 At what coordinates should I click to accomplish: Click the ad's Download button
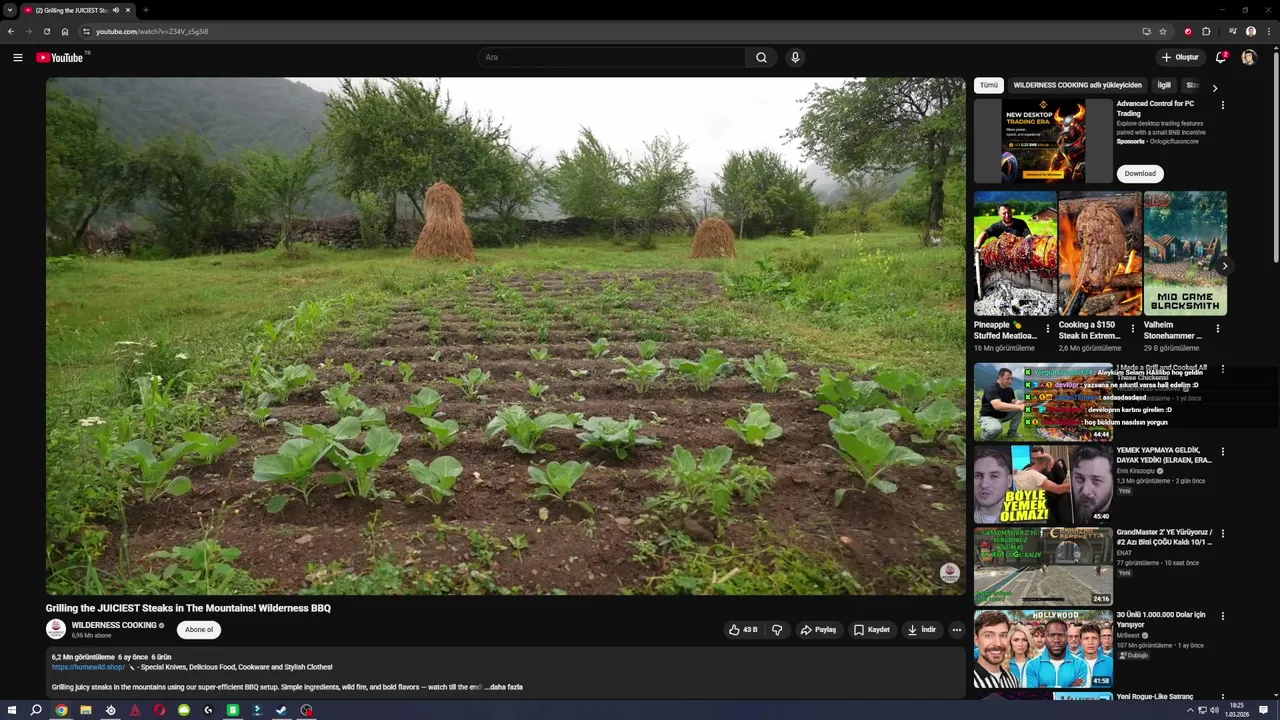(1140, 174)
